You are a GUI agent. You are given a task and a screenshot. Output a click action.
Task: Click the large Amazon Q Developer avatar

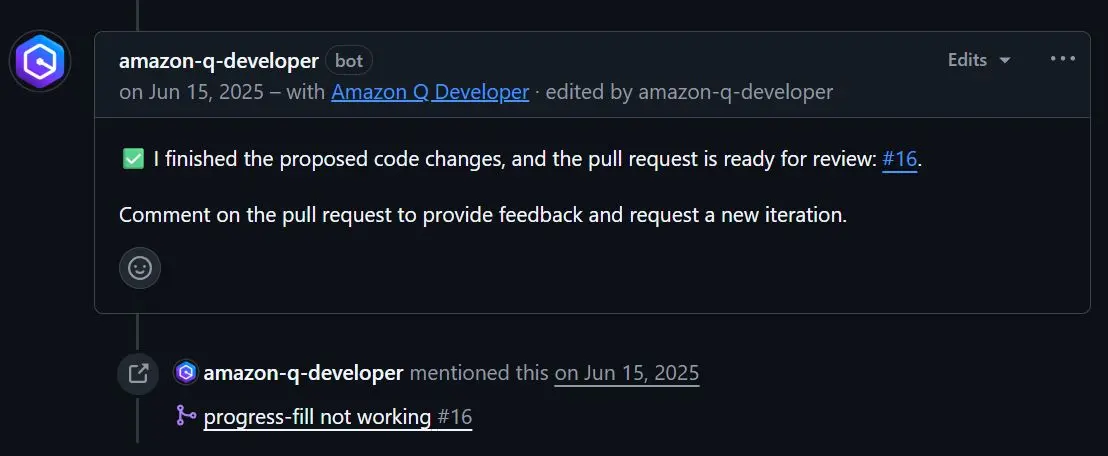tap(40, 62)
